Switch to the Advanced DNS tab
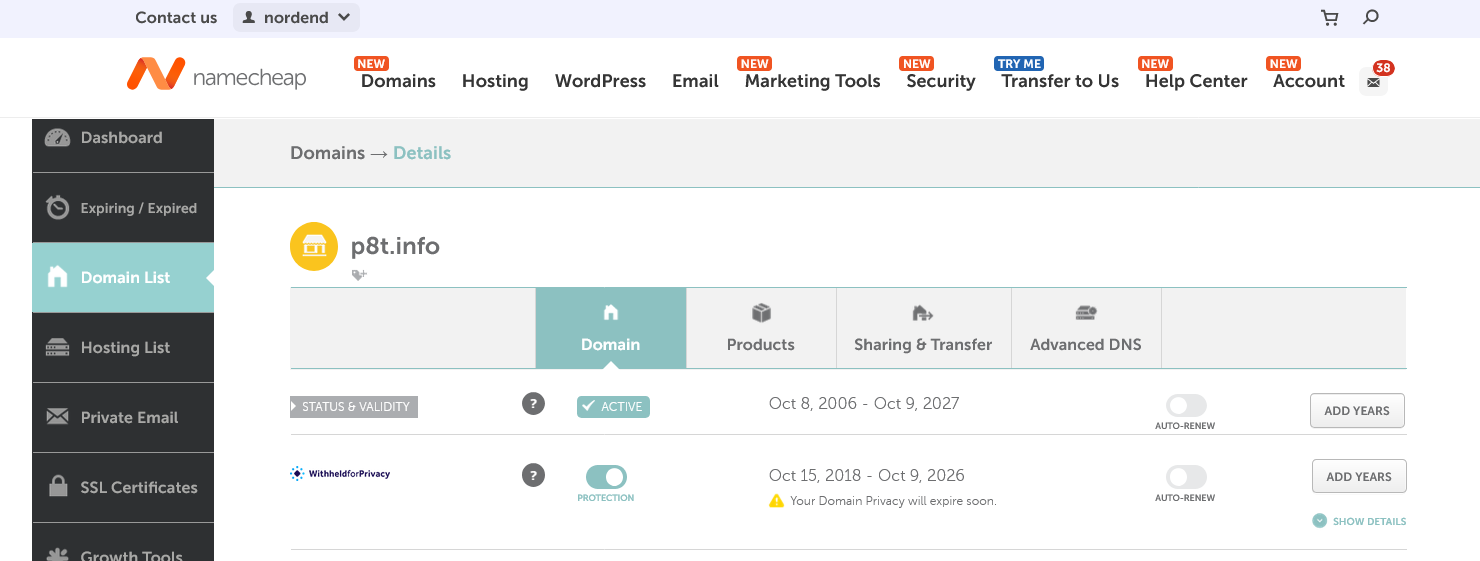The height and width of the screenshot is (561, 1480). click(1086, 328)
